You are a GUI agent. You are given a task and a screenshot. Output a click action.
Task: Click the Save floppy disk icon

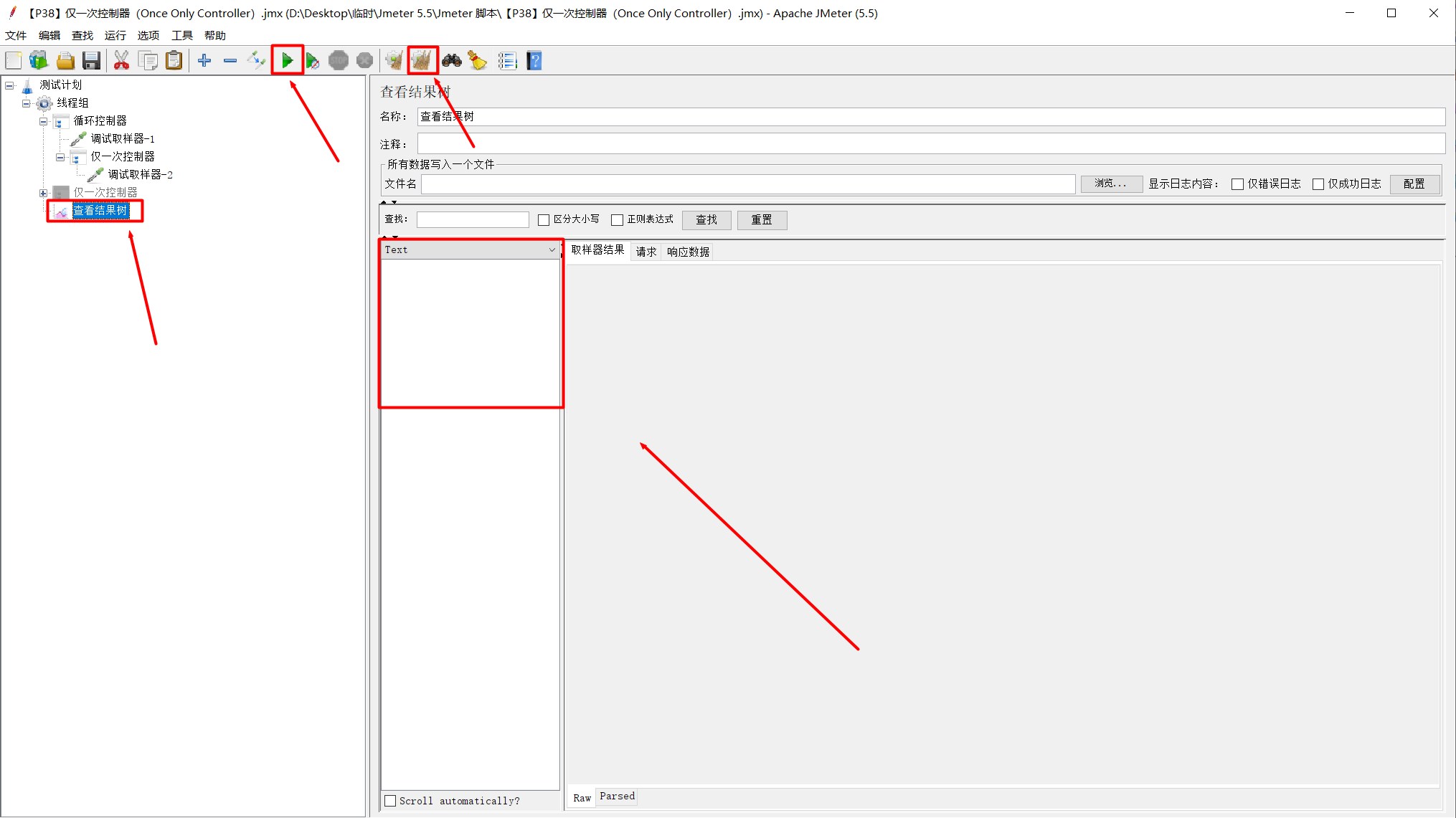pyautogui.click(x=91, y=61)
